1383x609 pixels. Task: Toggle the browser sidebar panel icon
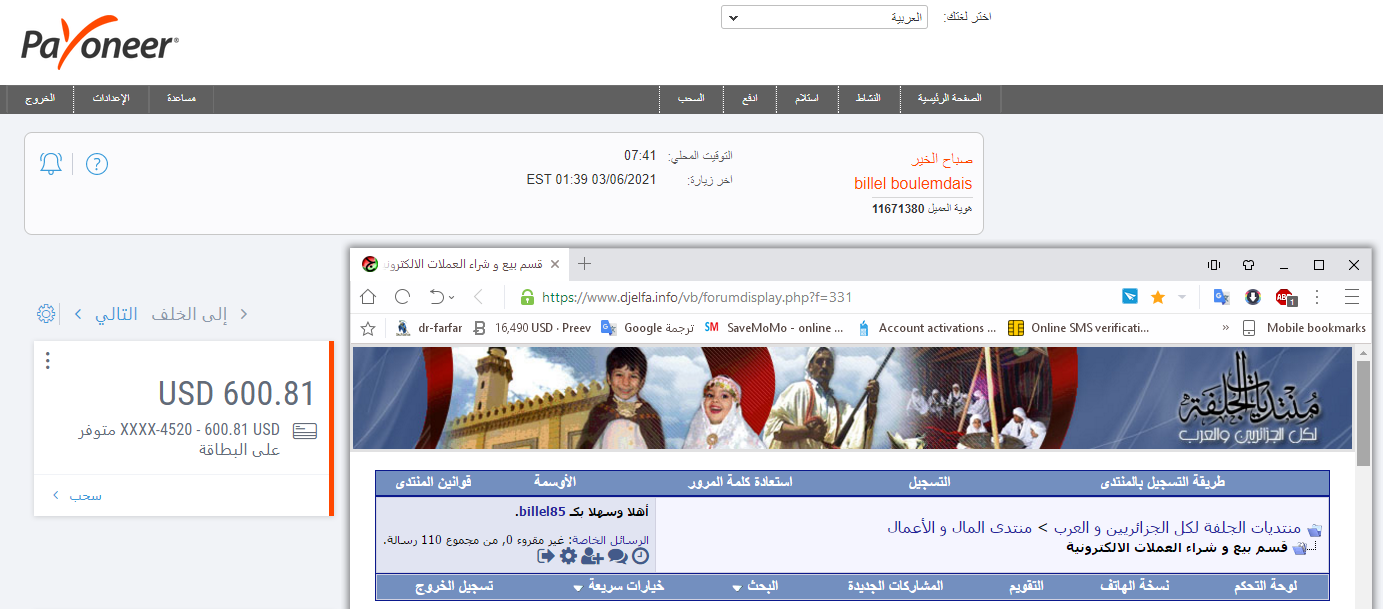click(x=1214, y=265)
